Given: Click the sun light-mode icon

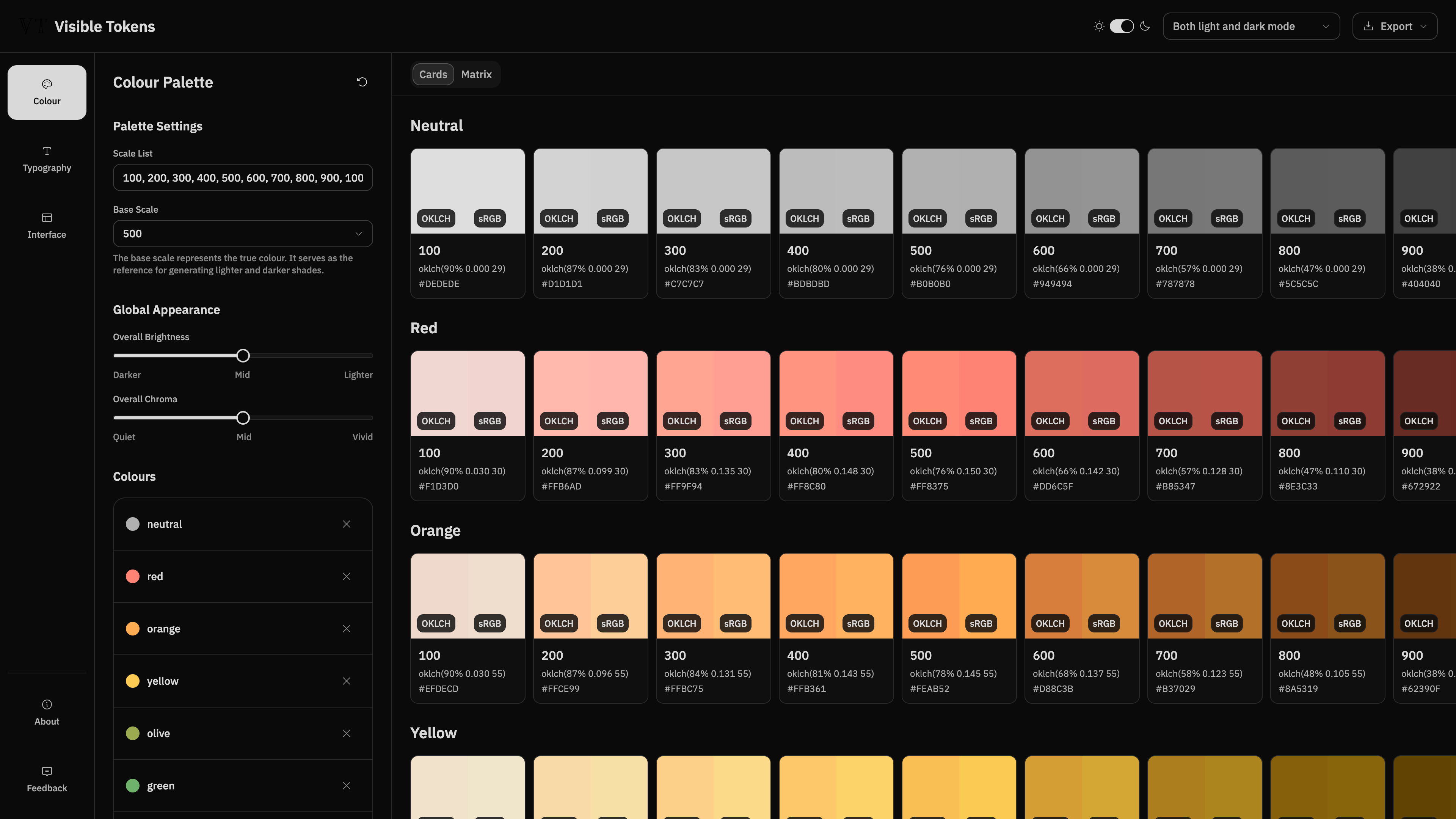Looking at the screenshot, I should click(x=1099, y=26).
